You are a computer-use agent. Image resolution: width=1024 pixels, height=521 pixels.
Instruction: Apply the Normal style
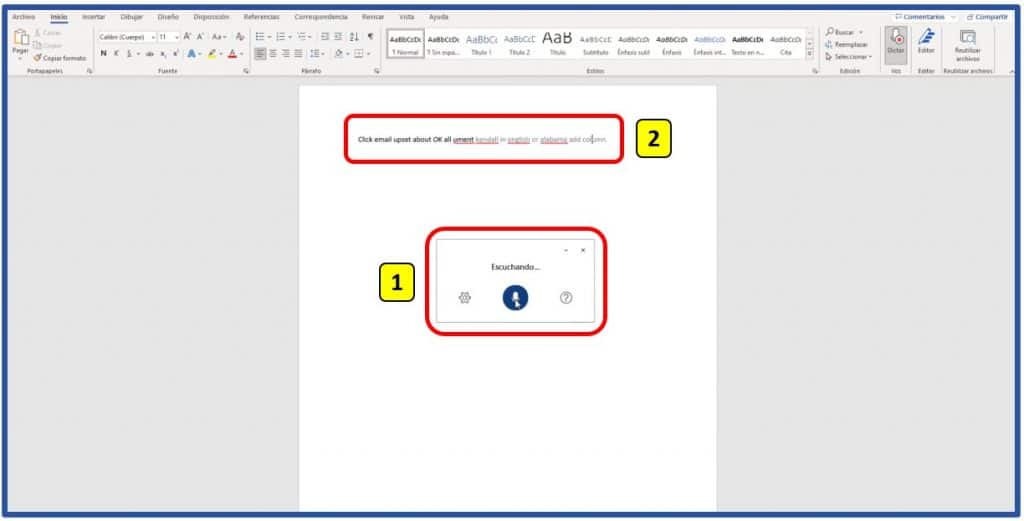coord(406,44)
